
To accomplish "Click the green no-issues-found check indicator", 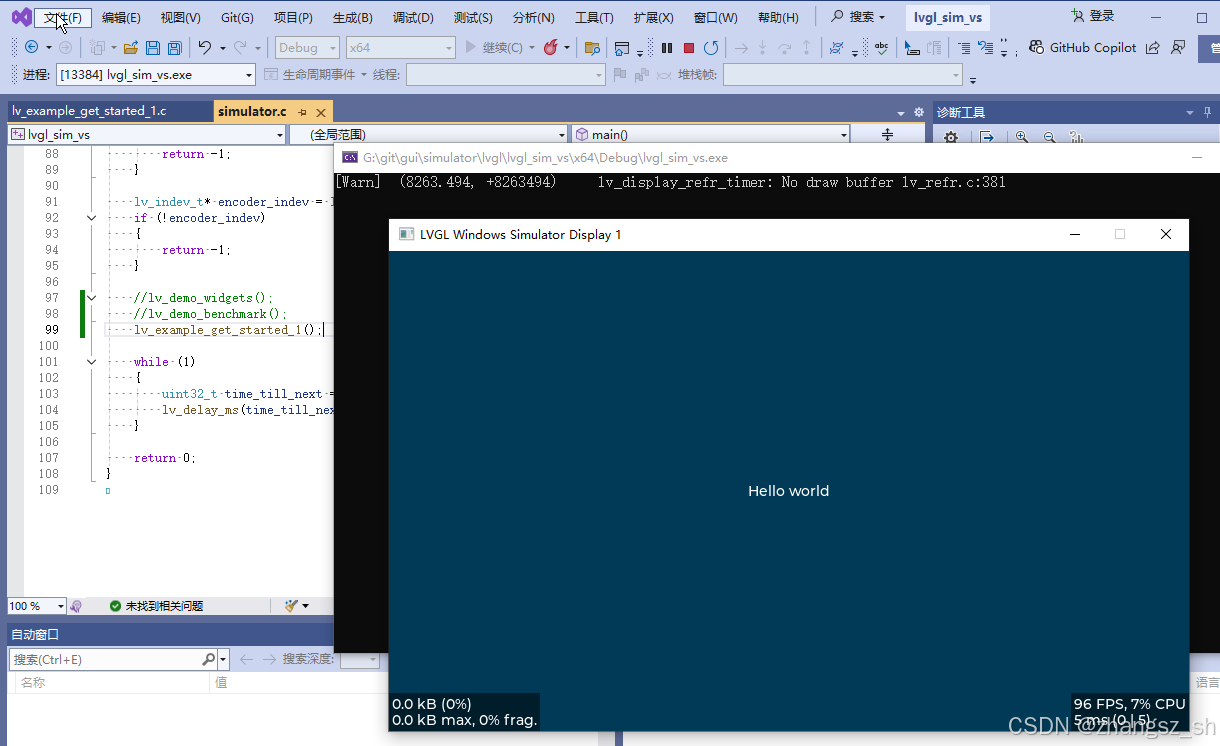I will [115, 606].
